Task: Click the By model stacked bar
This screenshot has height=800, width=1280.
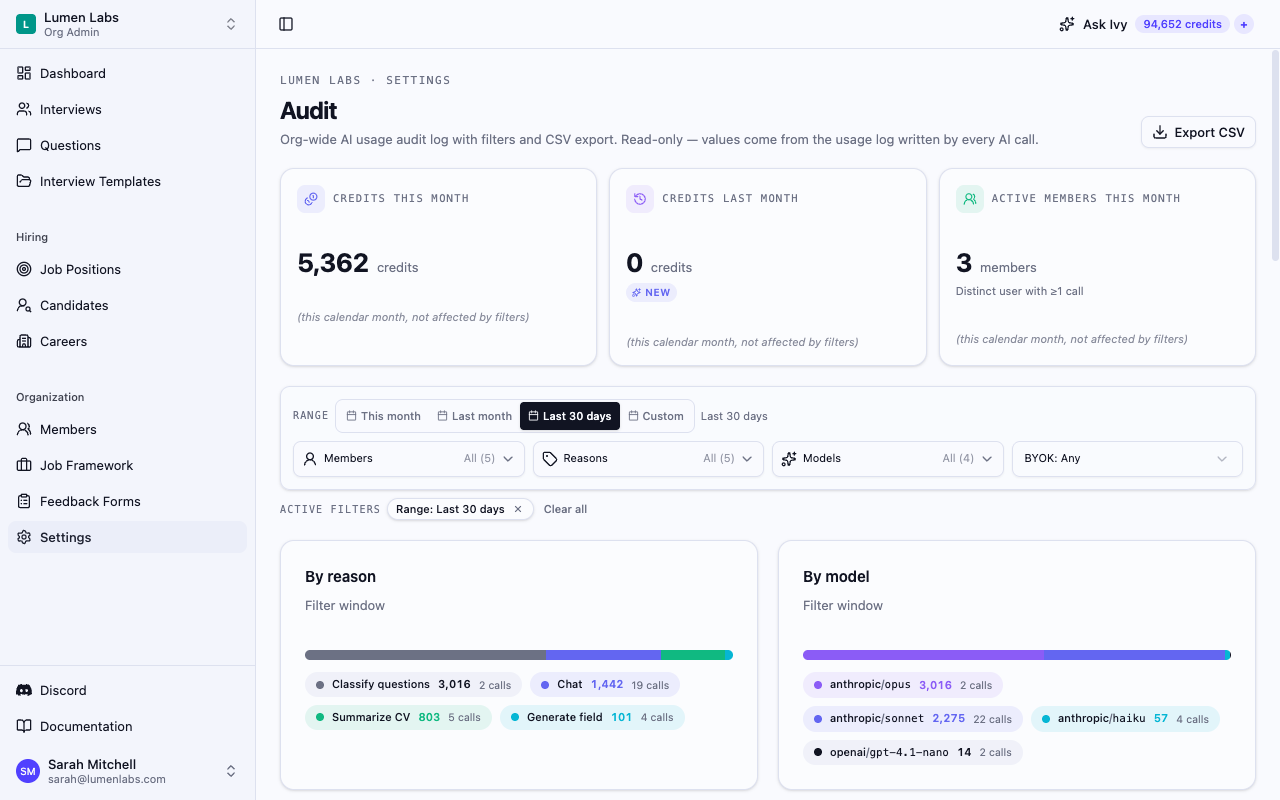Action: [1017, 655]
